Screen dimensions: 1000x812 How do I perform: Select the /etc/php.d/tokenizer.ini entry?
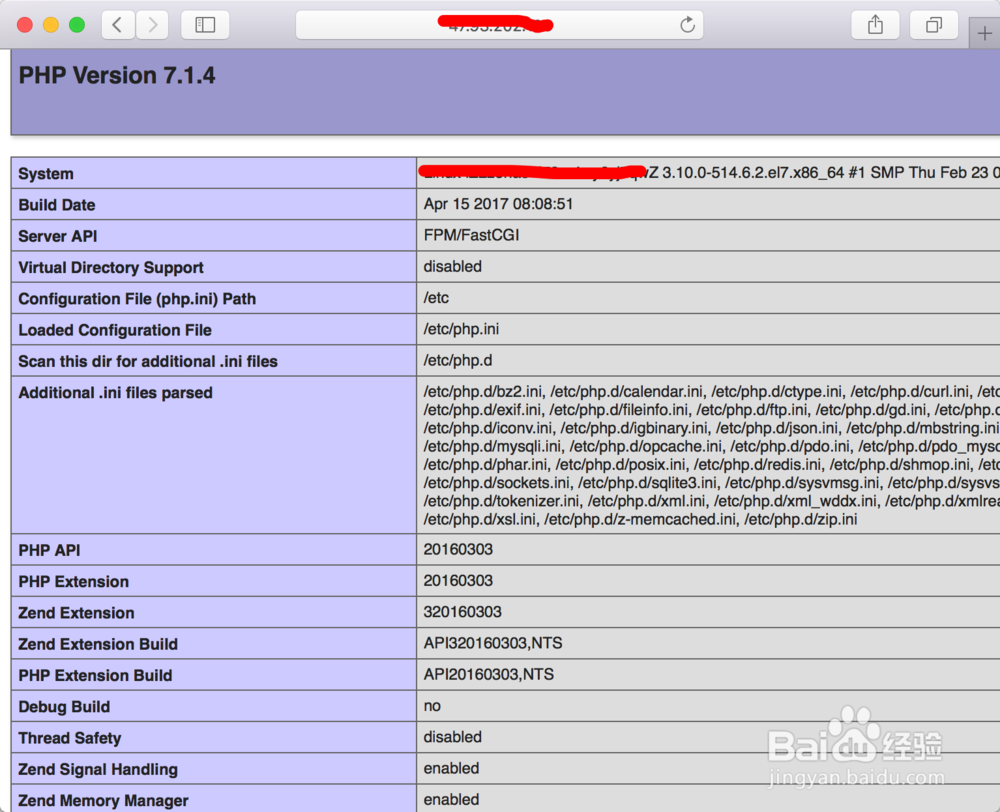pyautogui.click(x=501, y=501)
